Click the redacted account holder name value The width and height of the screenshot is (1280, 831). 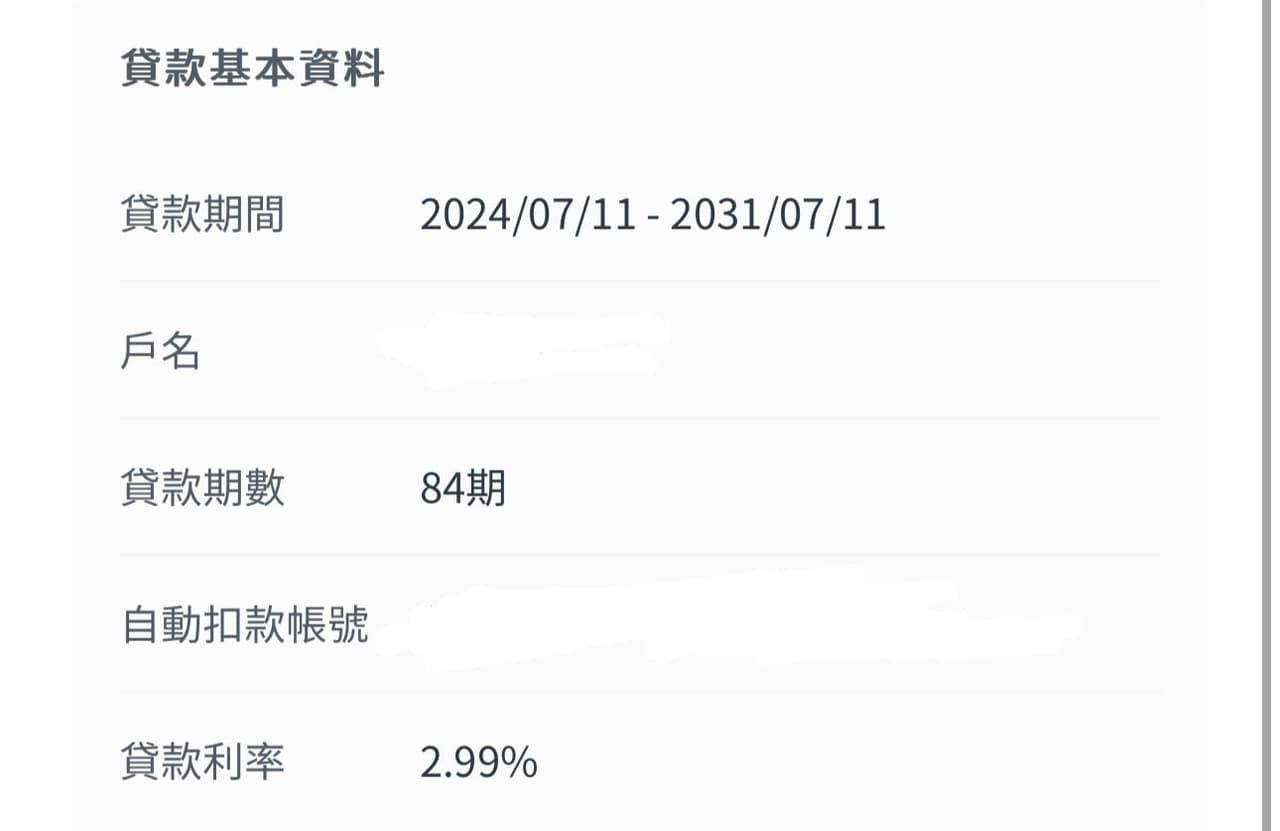coord(523,350)
